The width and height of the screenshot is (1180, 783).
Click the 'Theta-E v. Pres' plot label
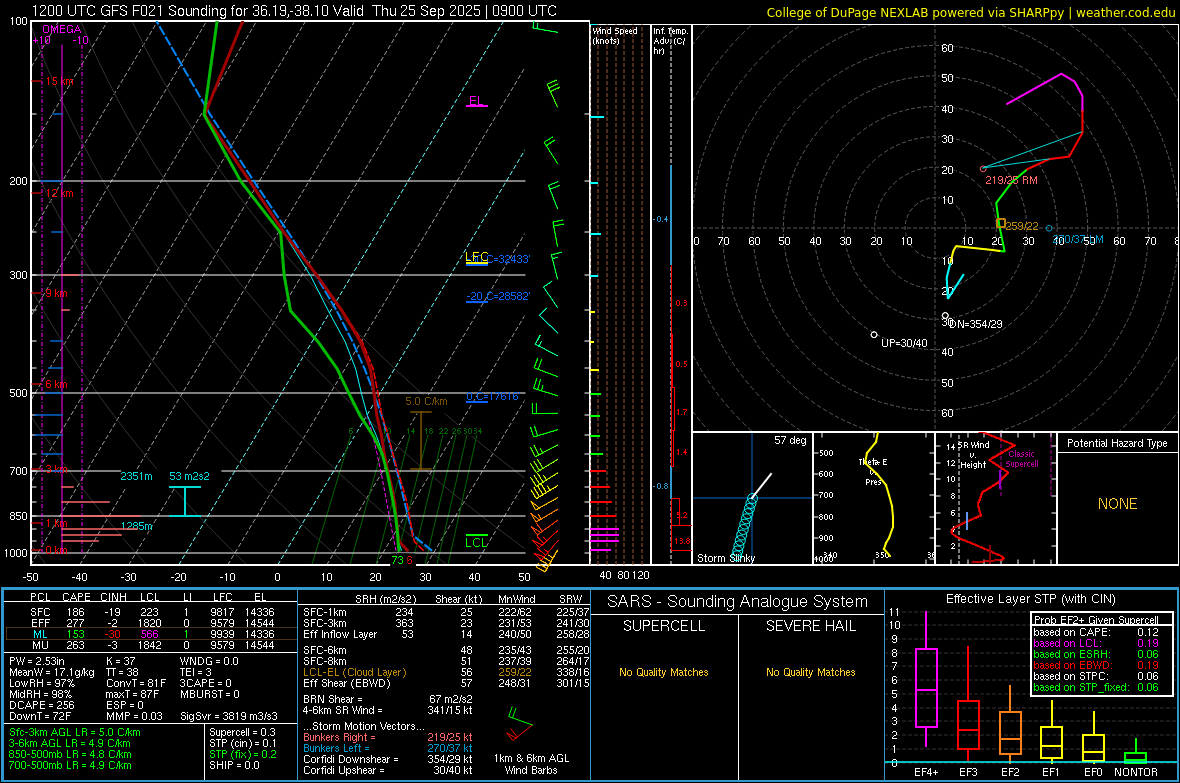873,471
